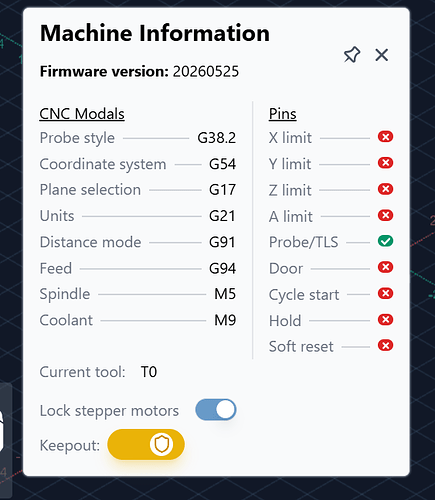Viewport: 435px width, 500px height.
Task: Click the Current tool T0 value
Action: pyautogui.click(x=149, y=372)
